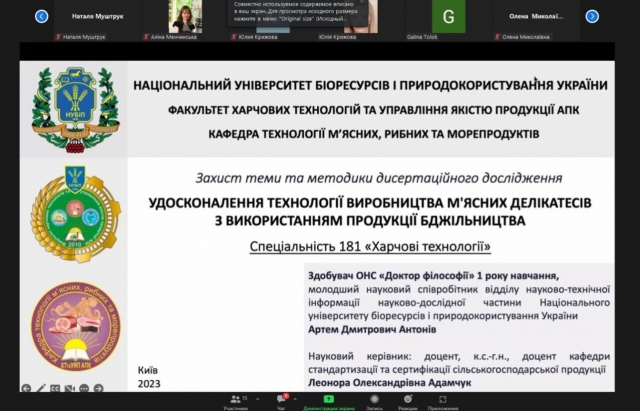Screen dimensions: 640x411
Task: Click muted mic icon beside Натала Муштрук label
Action: coord(58,37)
